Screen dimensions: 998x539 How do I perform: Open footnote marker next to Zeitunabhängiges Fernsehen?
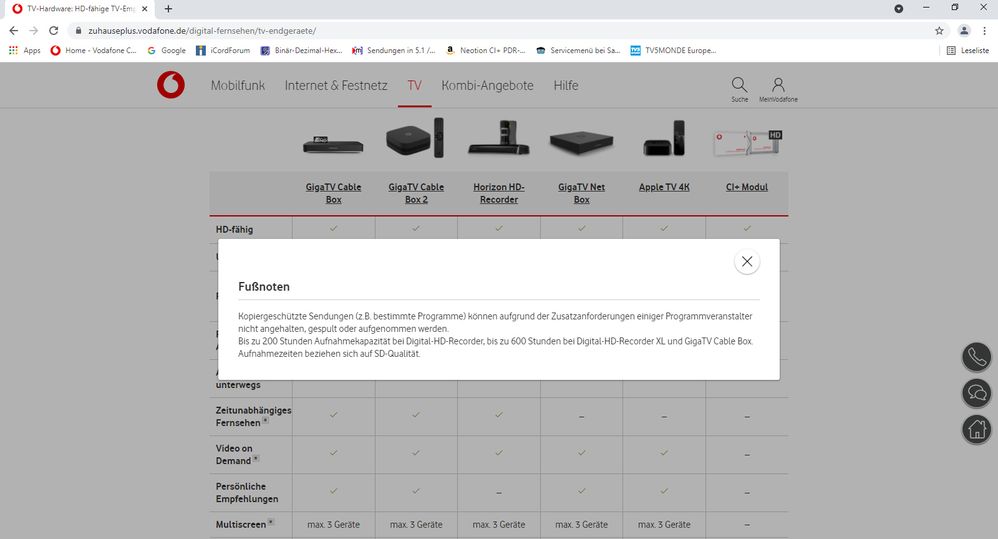(x=265, y=420)
